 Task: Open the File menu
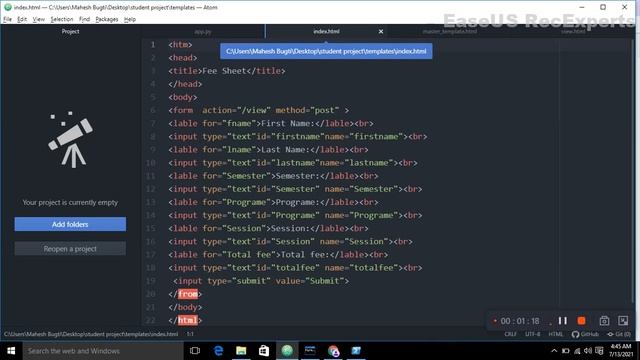click(x=7, y=19)
